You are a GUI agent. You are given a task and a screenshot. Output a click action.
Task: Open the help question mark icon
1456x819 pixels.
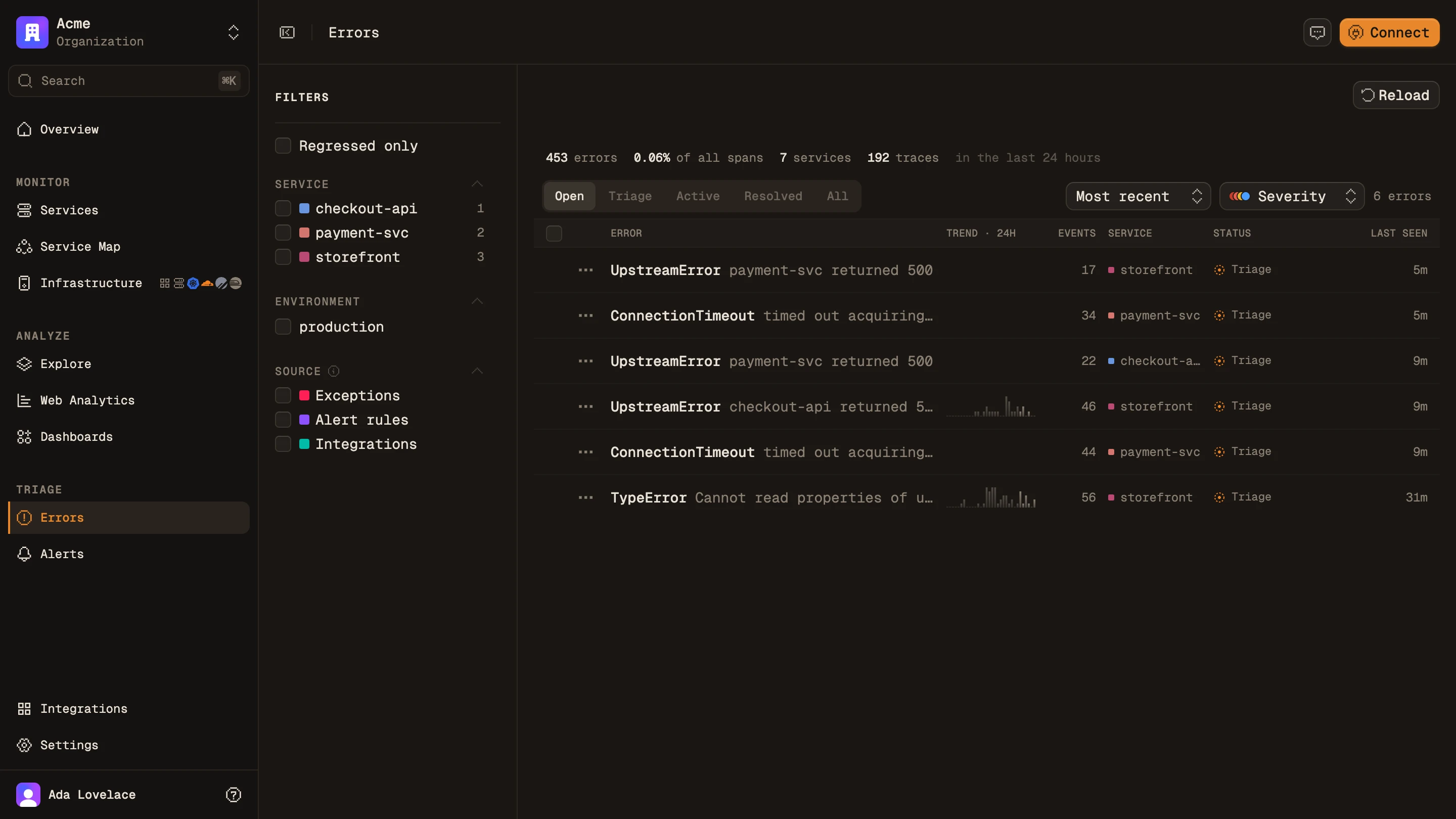coord(234,795)
